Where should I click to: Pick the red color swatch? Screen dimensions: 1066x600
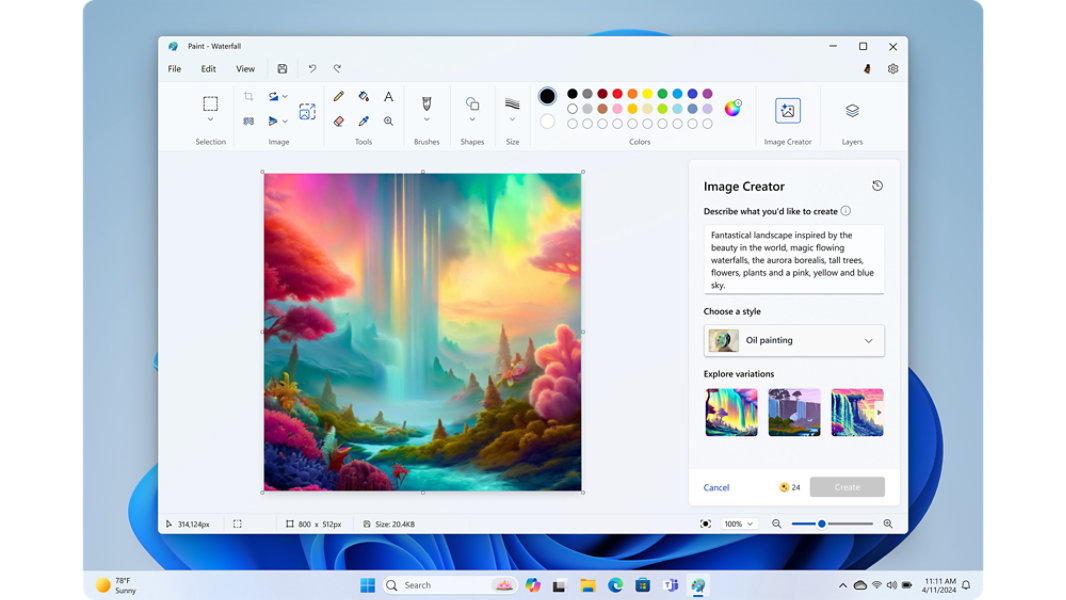[617, 94]
